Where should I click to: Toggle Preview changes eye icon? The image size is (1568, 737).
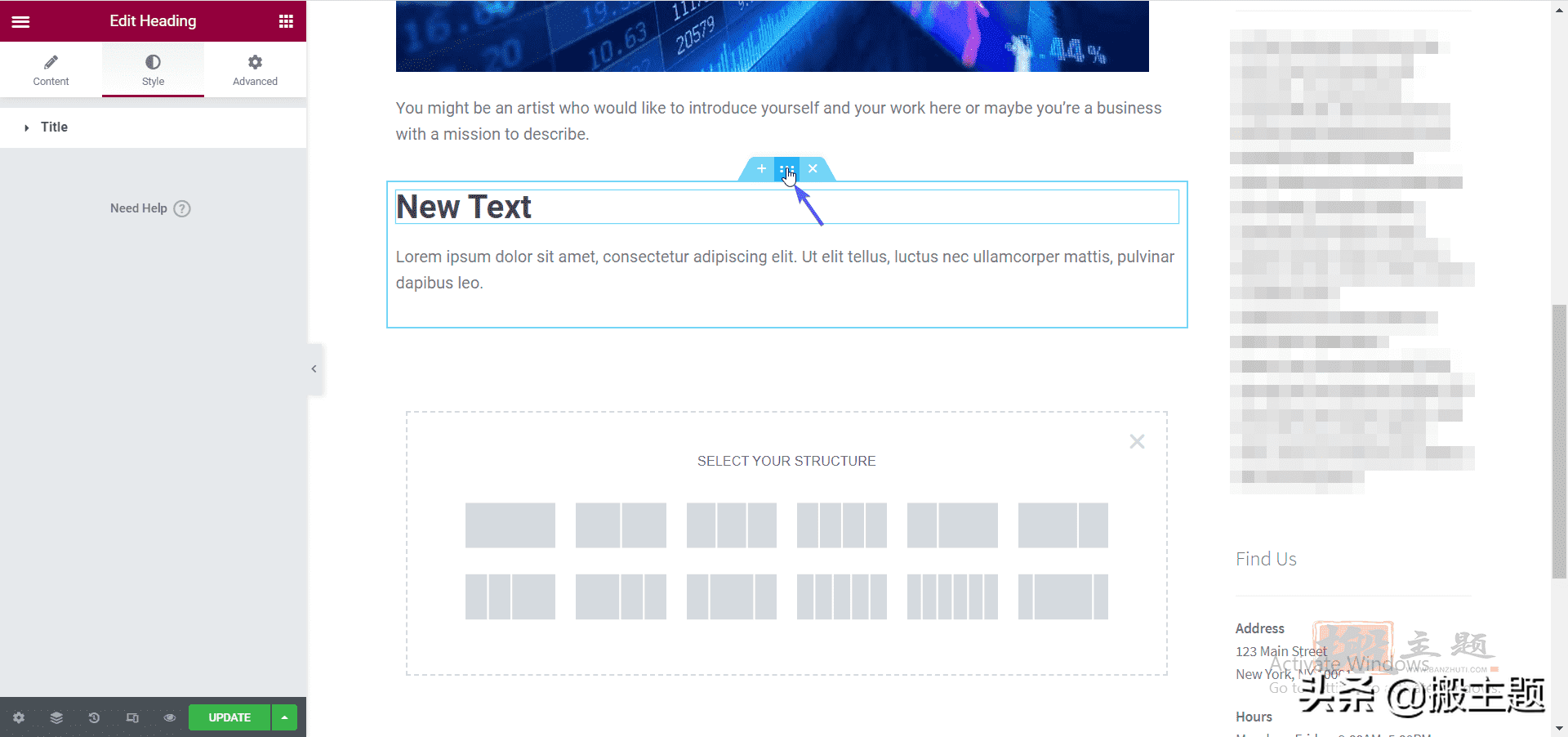click(x=170, y=717)
